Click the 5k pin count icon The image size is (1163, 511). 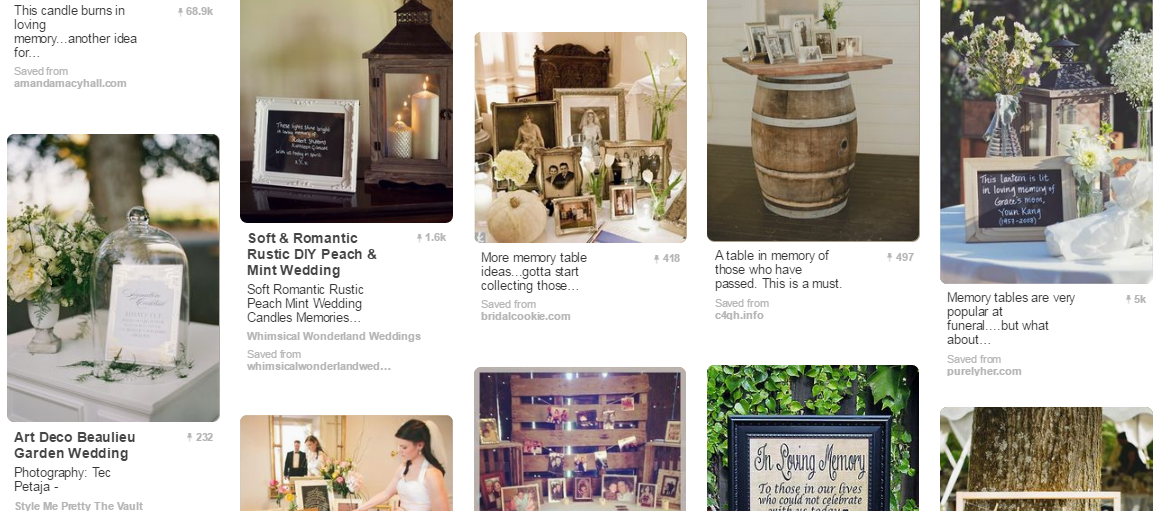click(1128, 300)
